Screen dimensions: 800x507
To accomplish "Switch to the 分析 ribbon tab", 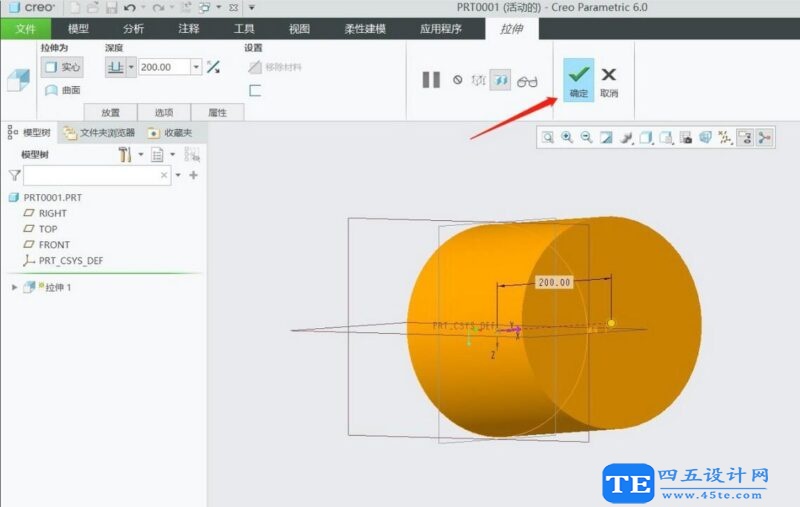I will 134,29.
